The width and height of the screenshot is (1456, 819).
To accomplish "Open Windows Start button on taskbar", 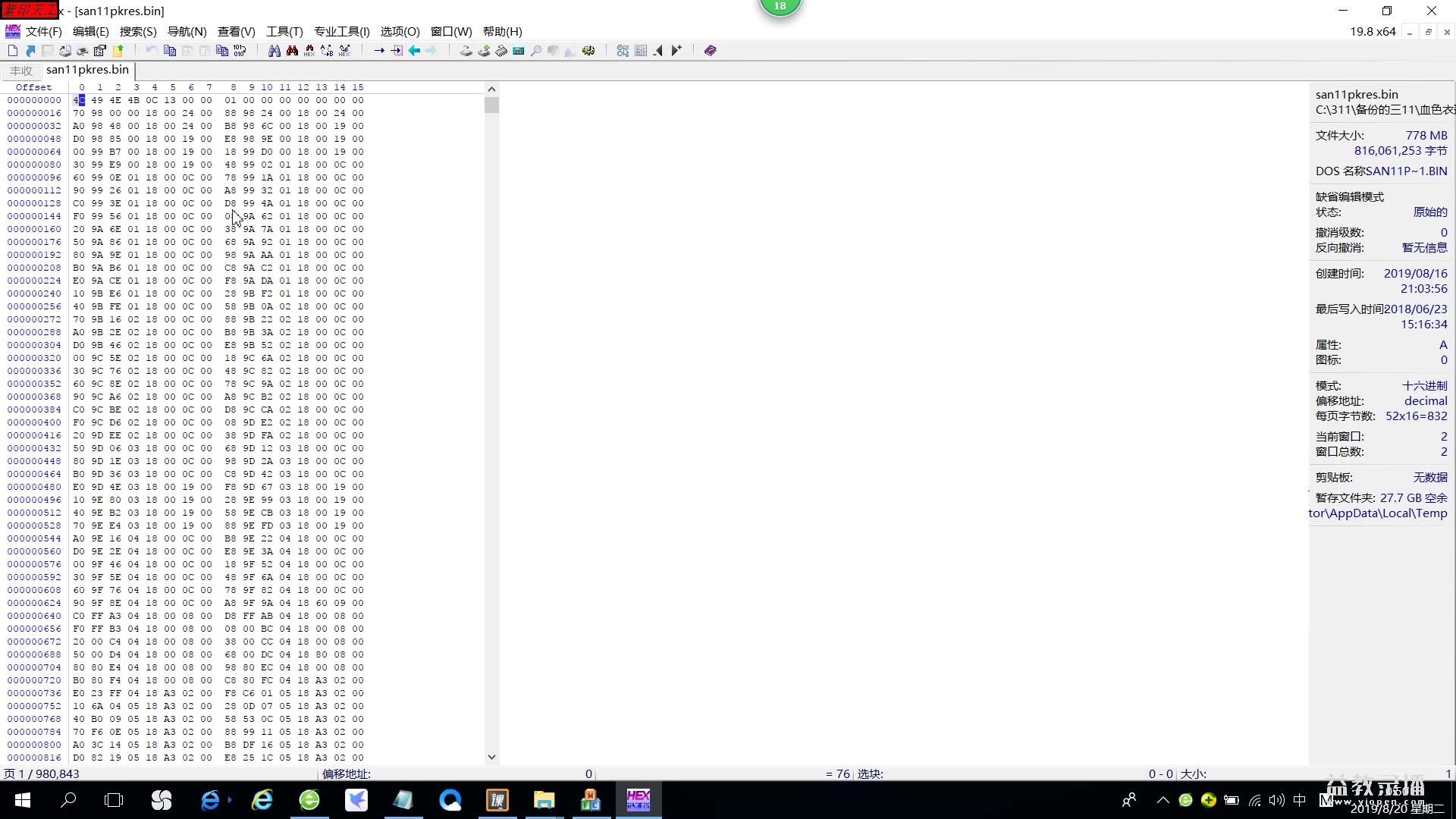I will pos(22,800).
